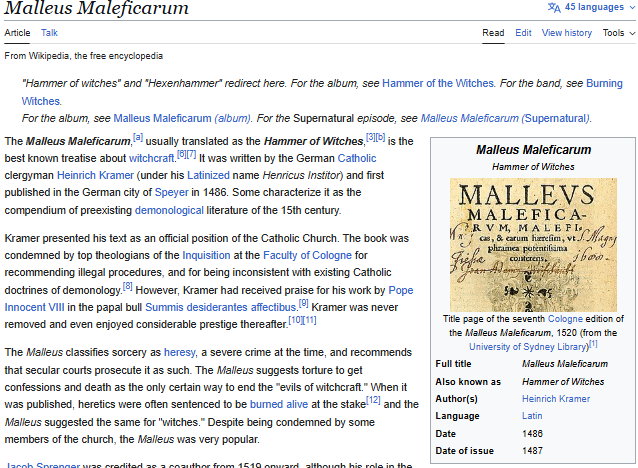Open Malleus title page image in infobox

tap(533, 245)
